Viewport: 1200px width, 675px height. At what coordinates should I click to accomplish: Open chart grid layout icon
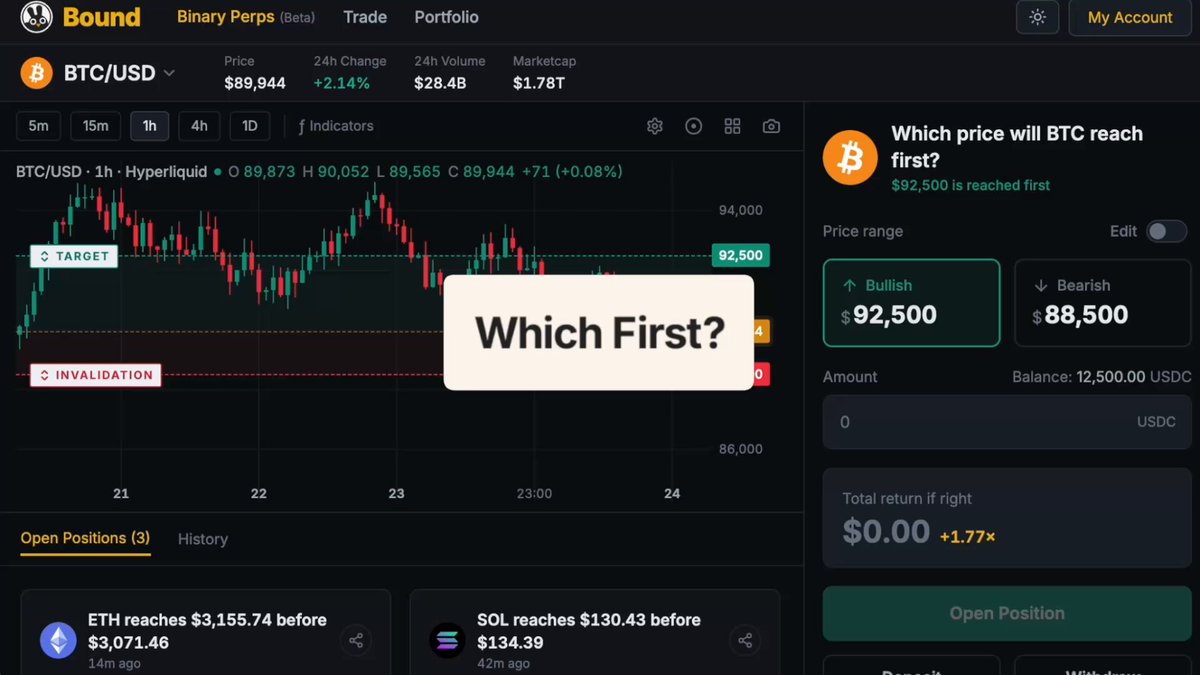pos(733,126)
